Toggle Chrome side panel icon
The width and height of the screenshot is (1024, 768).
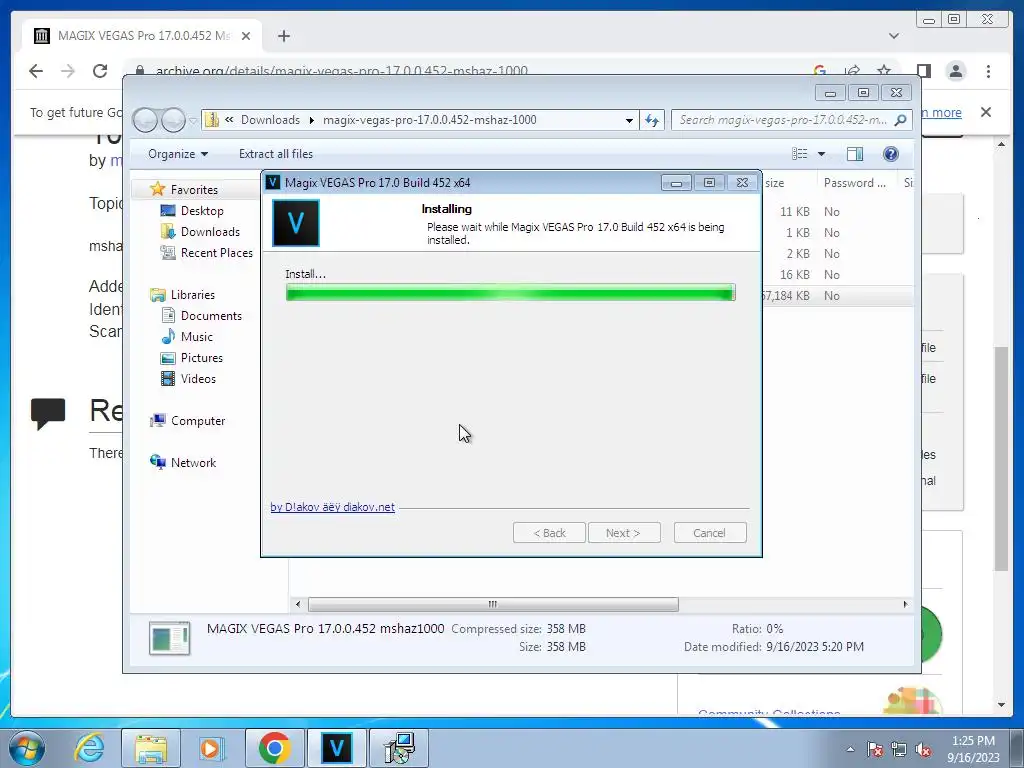[x=923, y=71]
